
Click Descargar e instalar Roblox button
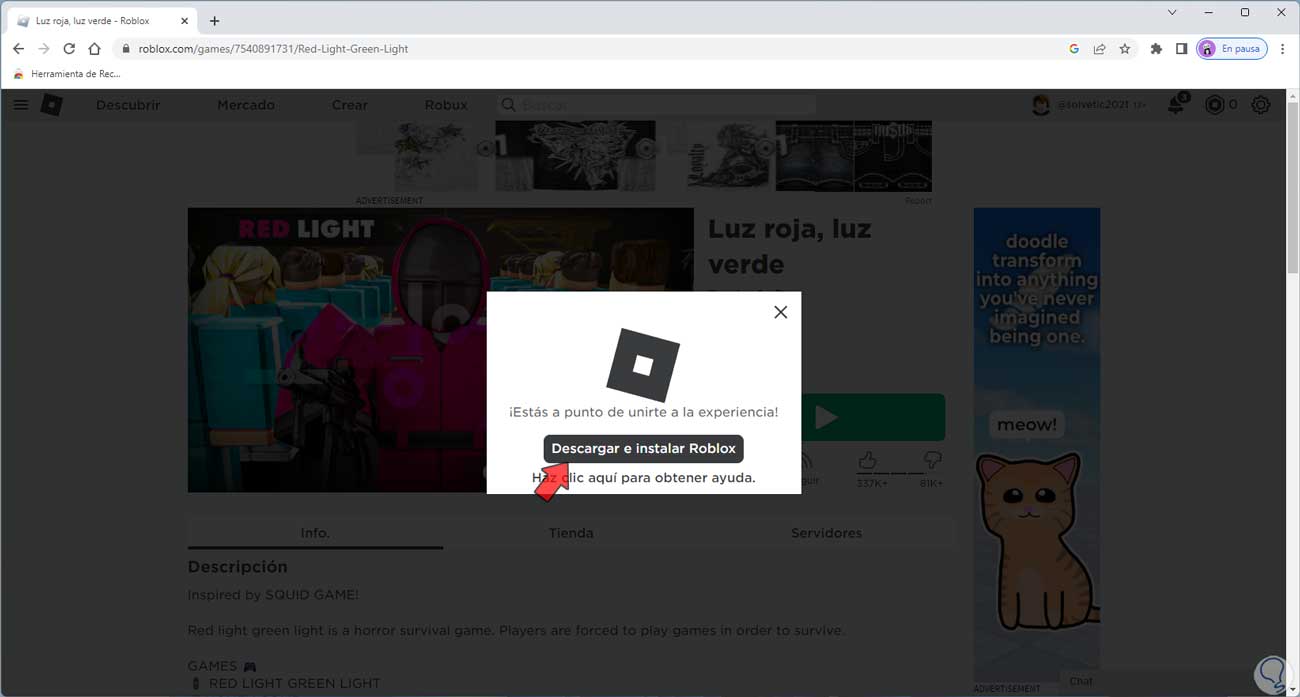[x=643, y=449]
